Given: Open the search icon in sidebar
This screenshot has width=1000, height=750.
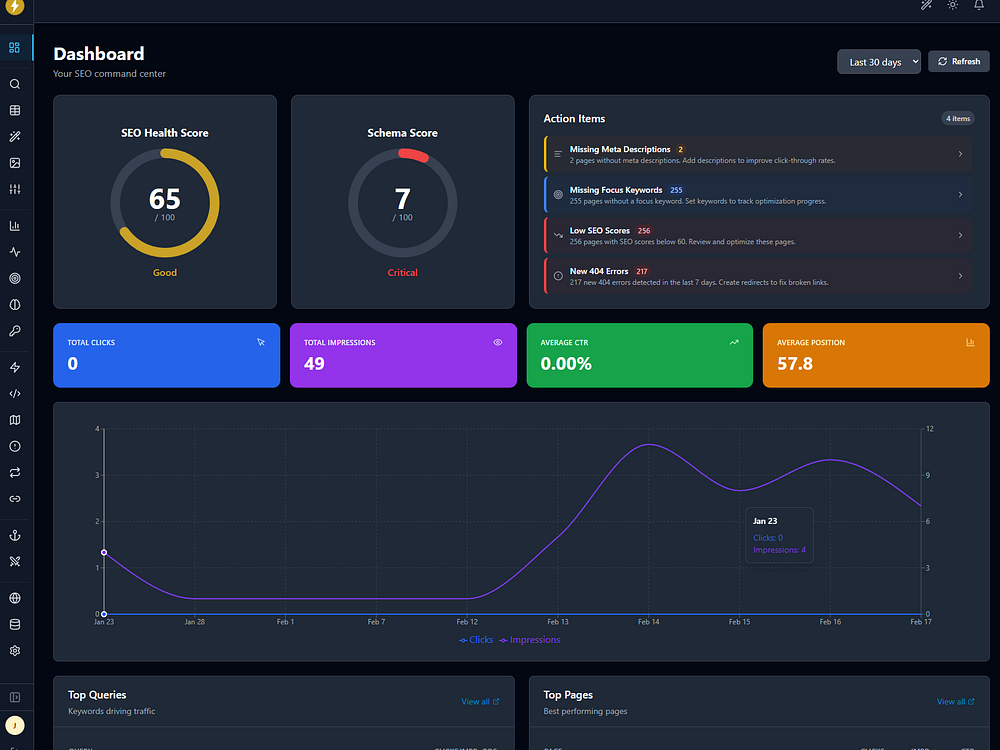Looking at the screenshot, I should [x=15, y=84].
